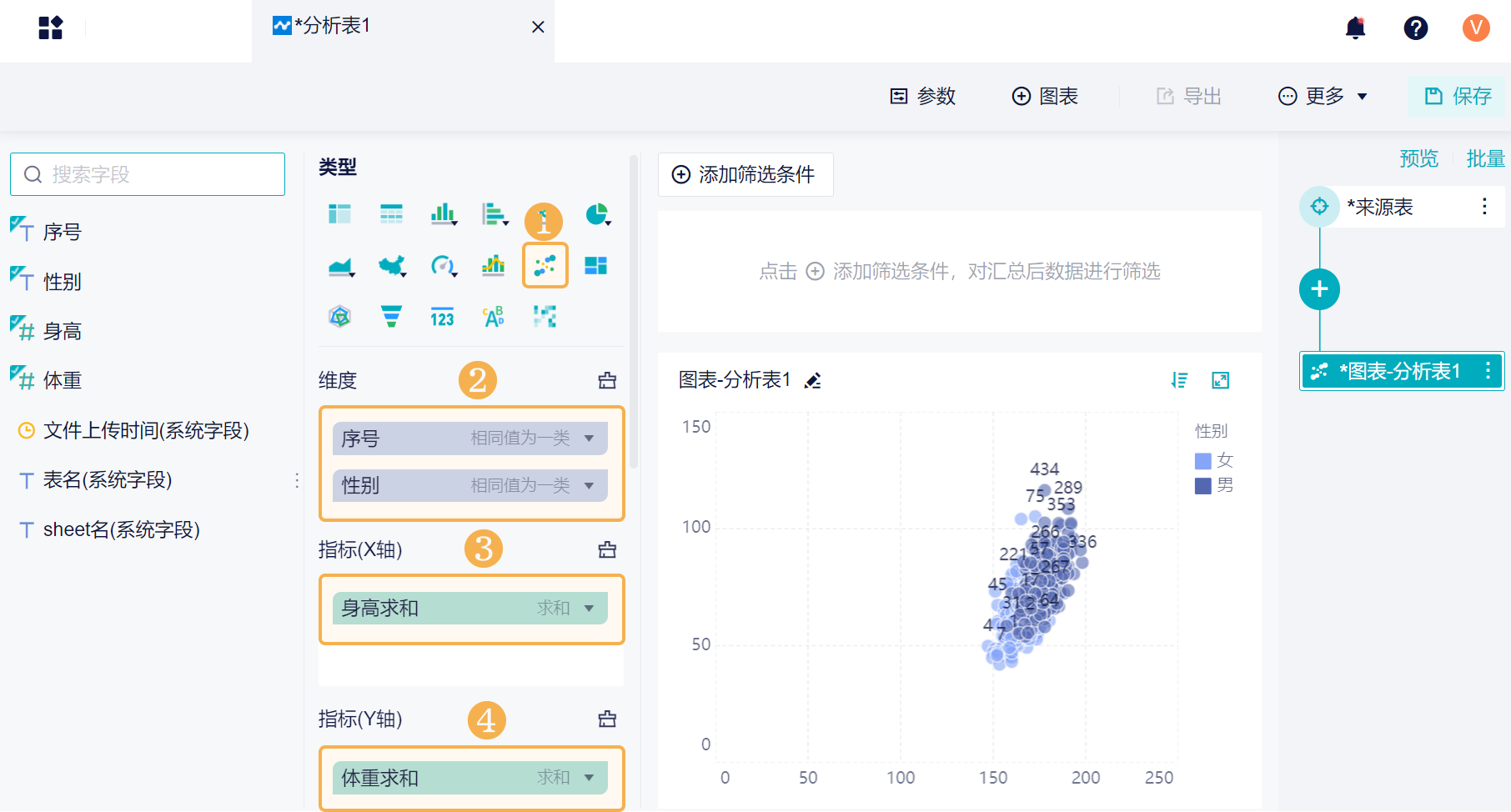This screenshot has width=1511, height=812.
Task: Expand the 身高求和 aggregation dropdown
Action: pyautogui.click(x=589, y=609)
